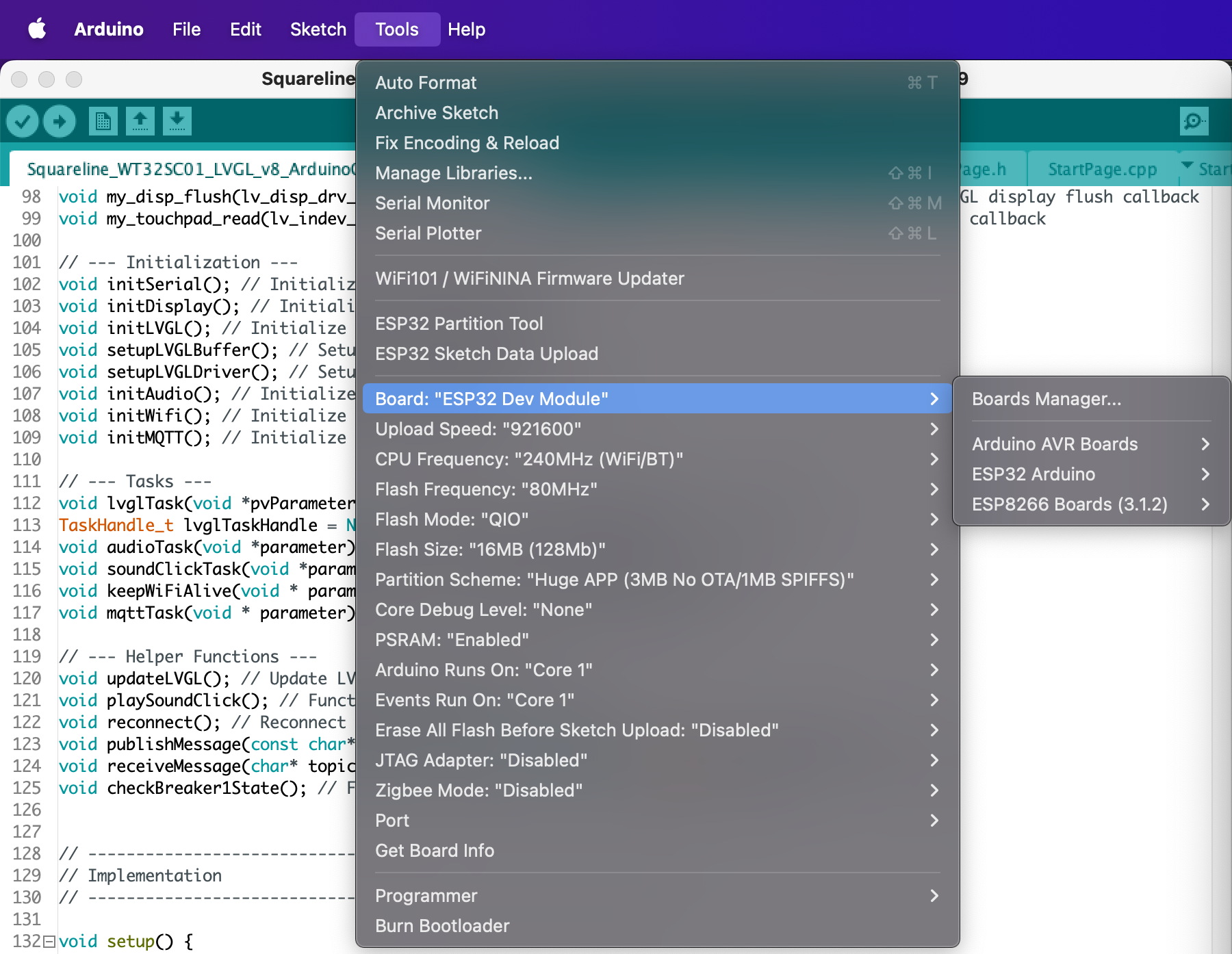Expand Arduino AVR Boards submenu
The width and height of the screenshot is (1232, 954).
tap(1092, 444)
